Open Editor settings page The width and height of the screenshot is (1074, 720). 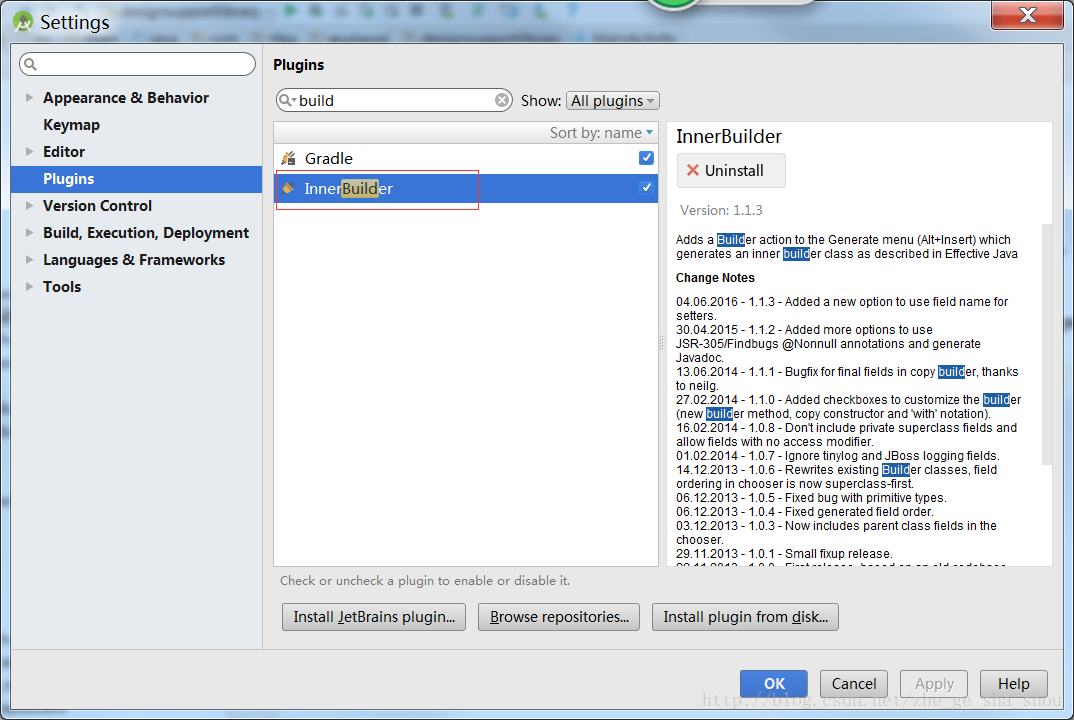pos(64,151)
